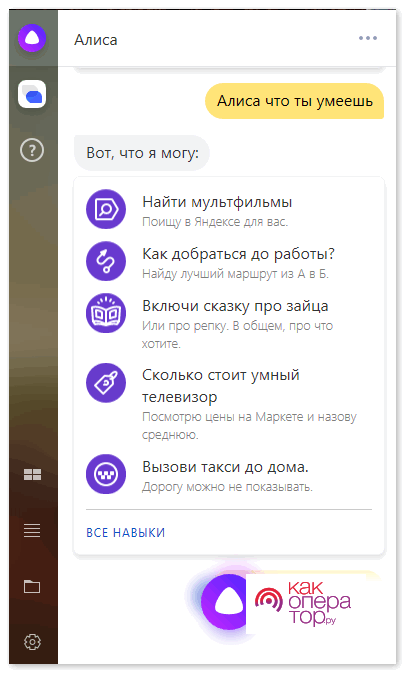Click the purple Alice logo in sidebar
Screen dimensions: 406x674
click(32, 38)
